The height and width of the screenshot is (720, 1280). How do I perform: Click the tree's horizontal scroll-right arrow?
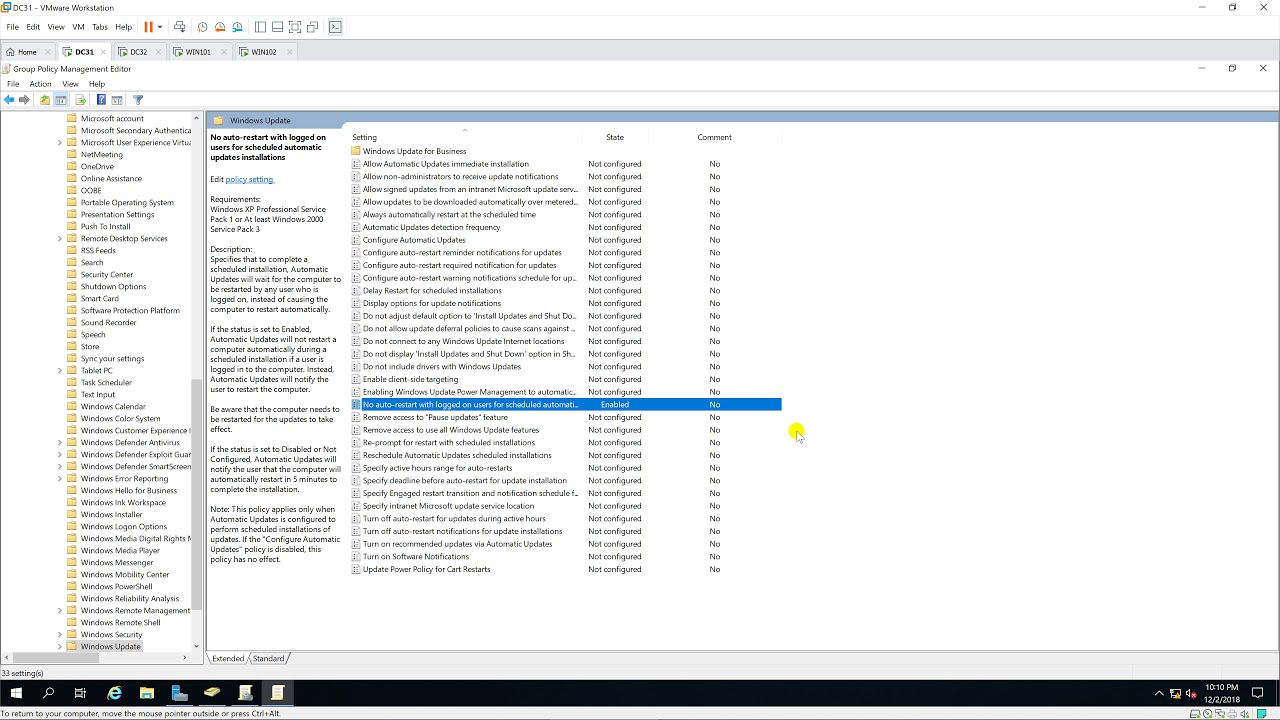[185, 657]
